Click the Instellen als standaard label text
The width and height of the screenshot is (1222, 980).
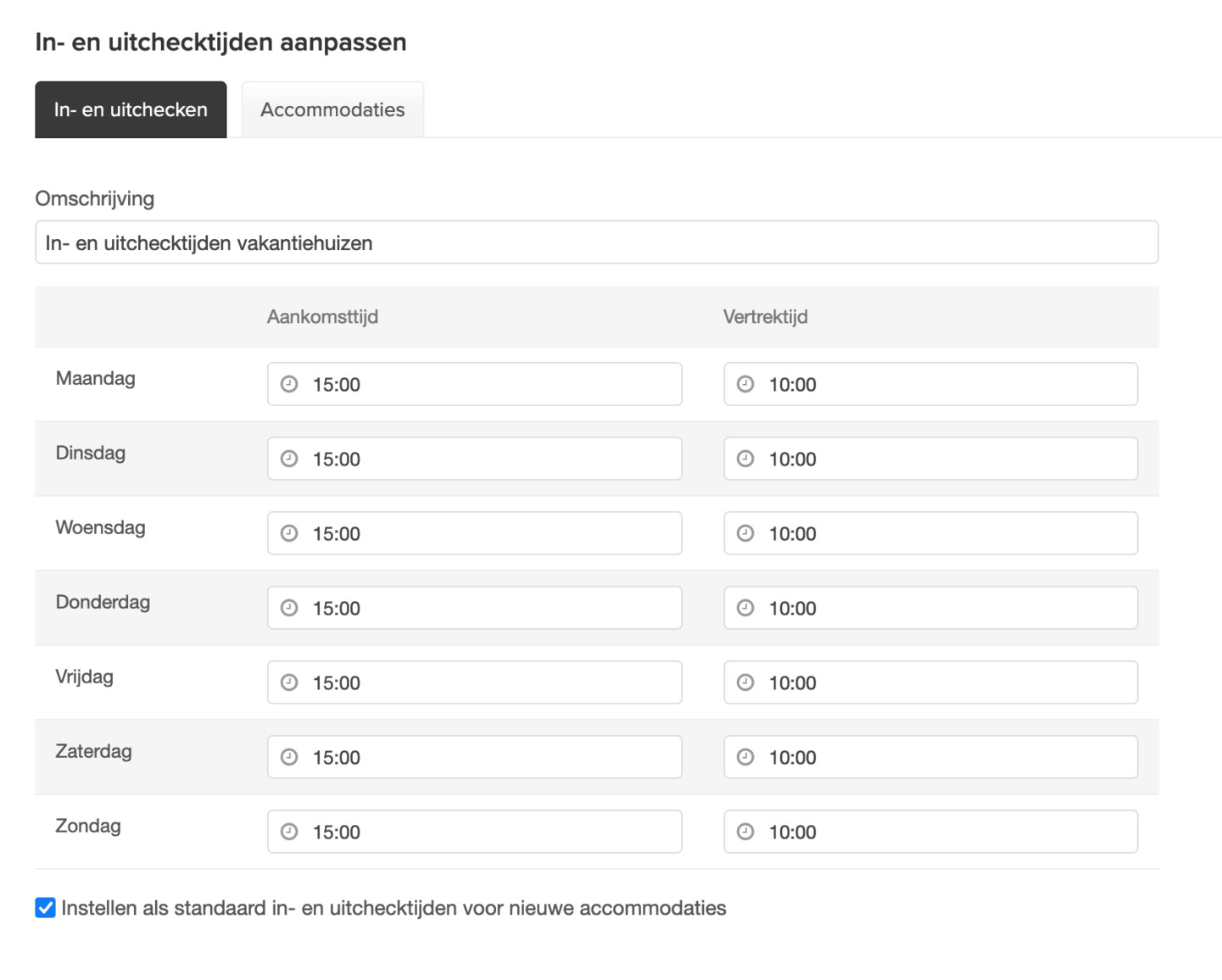click(x=393, y=908)
